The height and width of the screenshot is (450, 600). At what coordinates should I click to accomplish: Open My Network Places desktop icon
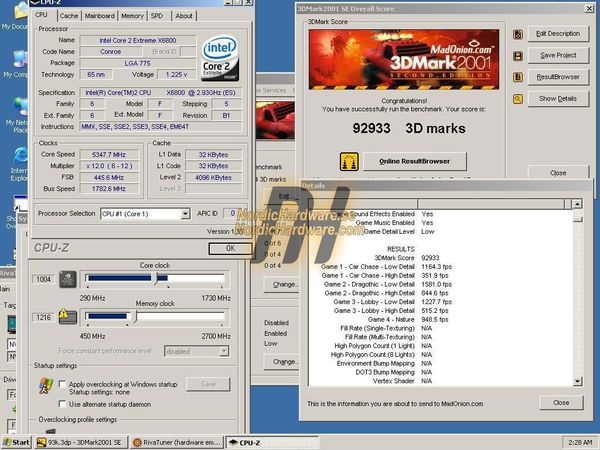[x=18, y=116]
